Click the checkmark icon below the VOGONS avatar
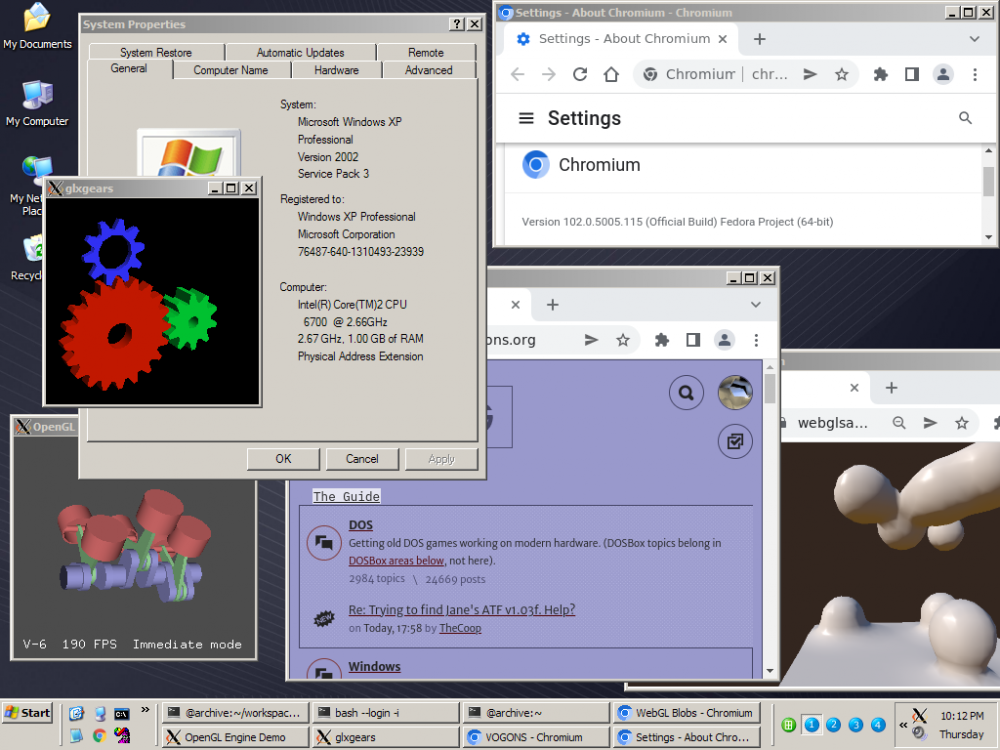Screen dimensions: 1000x750 coord(735,441)
